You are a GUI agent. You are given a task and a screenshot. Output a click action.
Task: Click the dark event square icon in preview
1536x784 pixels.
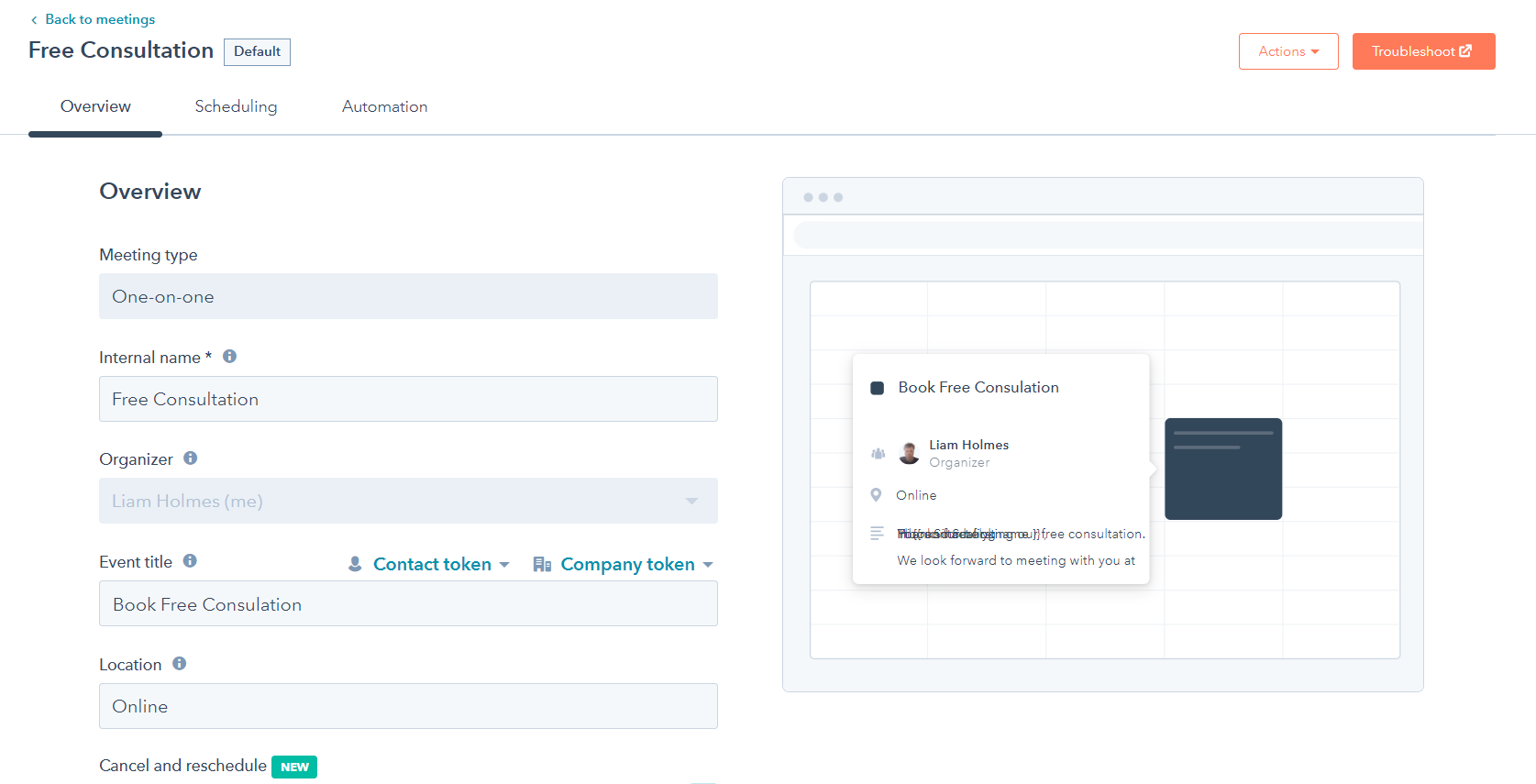(x=877, y=388)
